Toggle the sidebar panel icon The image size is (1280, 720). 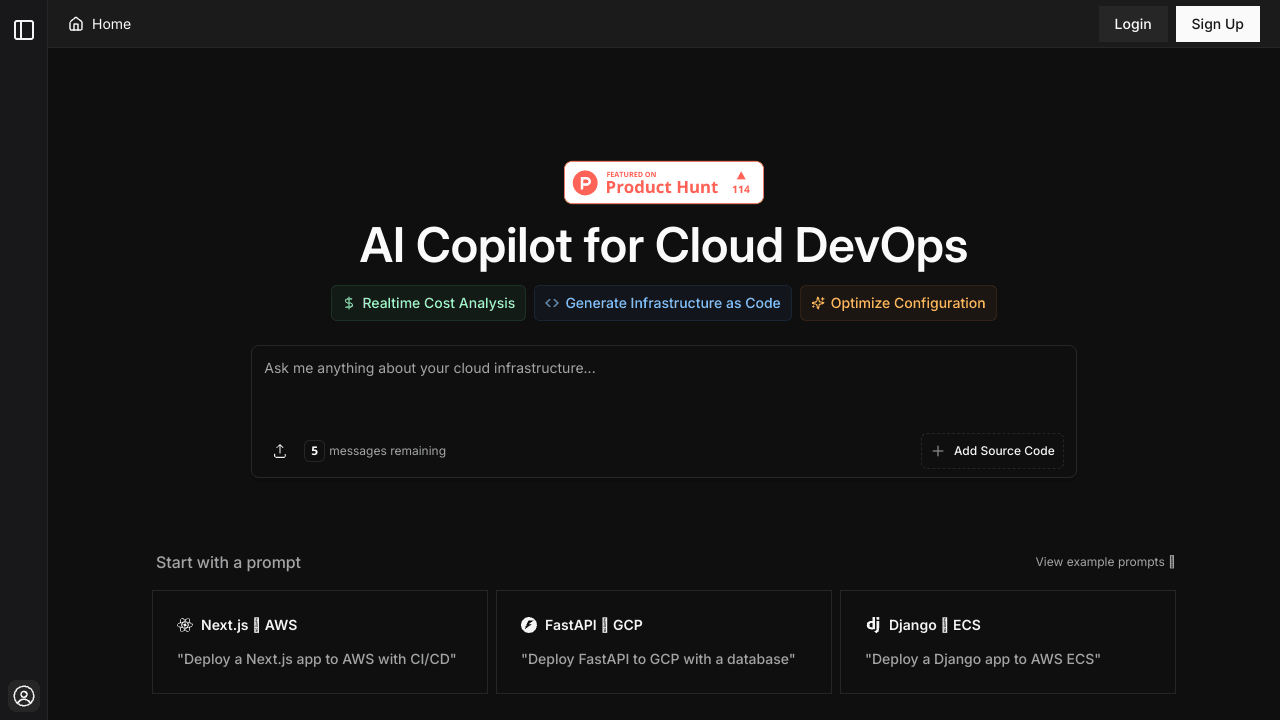click(24, 30)
